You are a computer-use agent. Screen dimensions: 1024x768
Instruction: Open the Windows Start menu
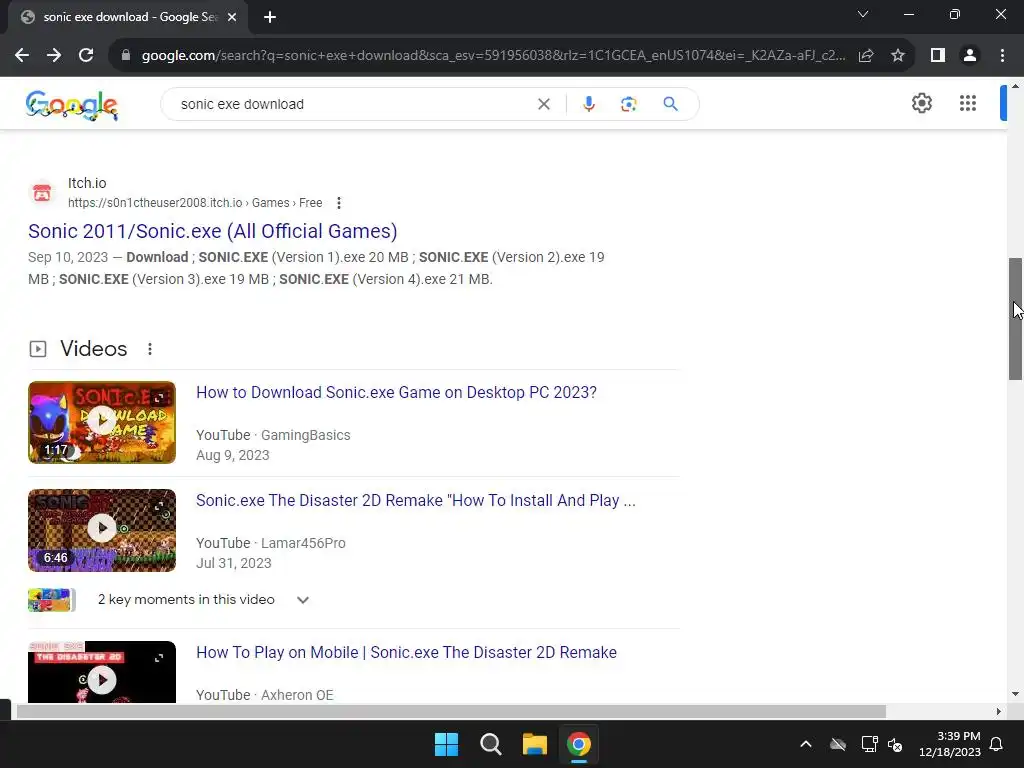pos(447,744)
